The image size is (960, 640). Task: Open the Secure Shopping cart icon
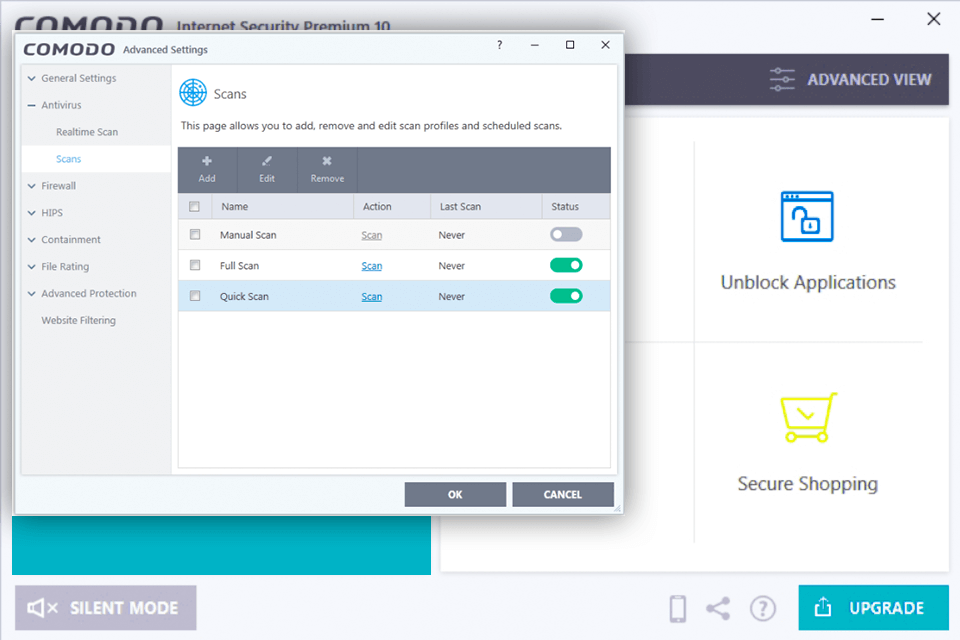coord(808,418)
